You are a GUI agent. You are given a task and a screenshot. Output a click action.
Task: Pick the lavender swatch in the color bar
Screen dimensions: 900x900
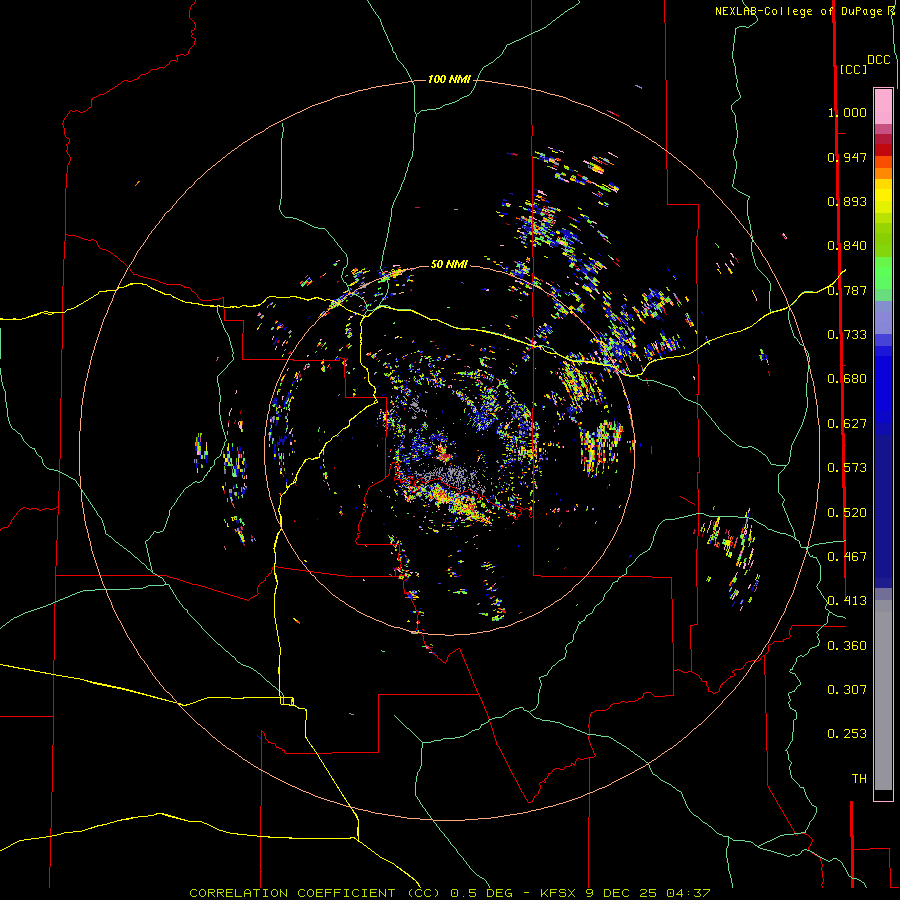click(883, 317)
